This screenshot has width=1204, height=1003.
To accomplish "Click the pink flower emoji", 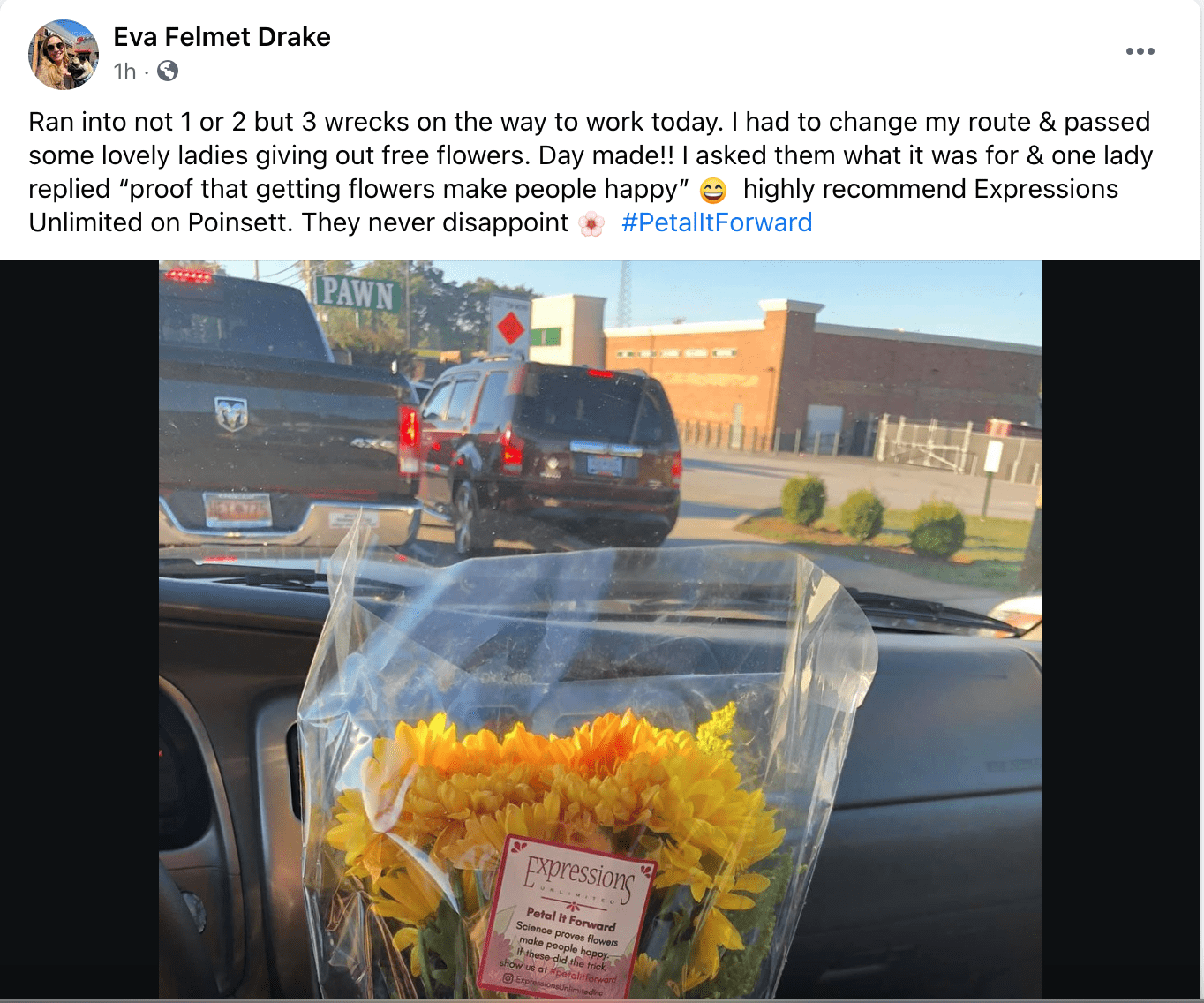I will (591, 223).
